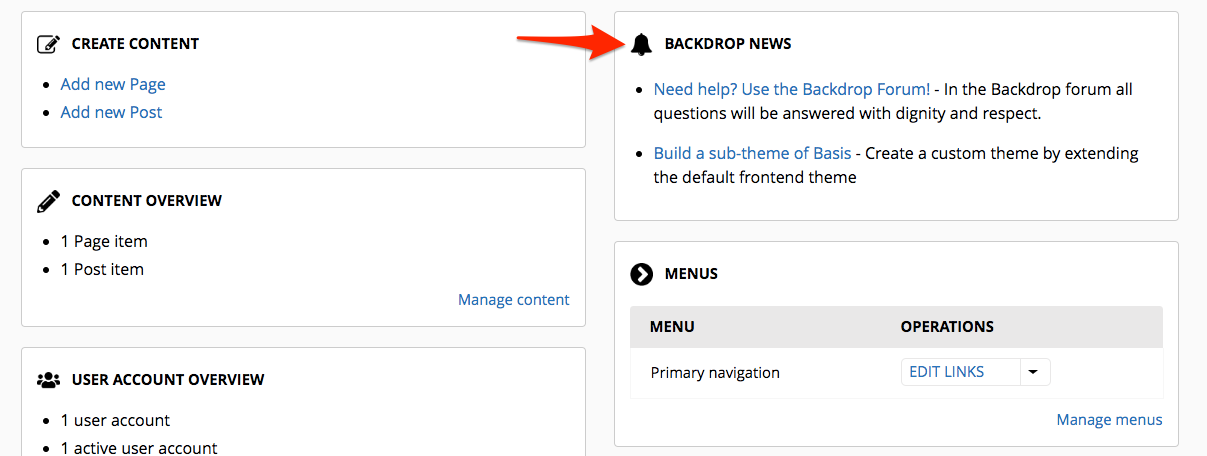The image size is (1207, 456).
Task: Click the BACKDROP NEWS heading
Action: point(728,44)
